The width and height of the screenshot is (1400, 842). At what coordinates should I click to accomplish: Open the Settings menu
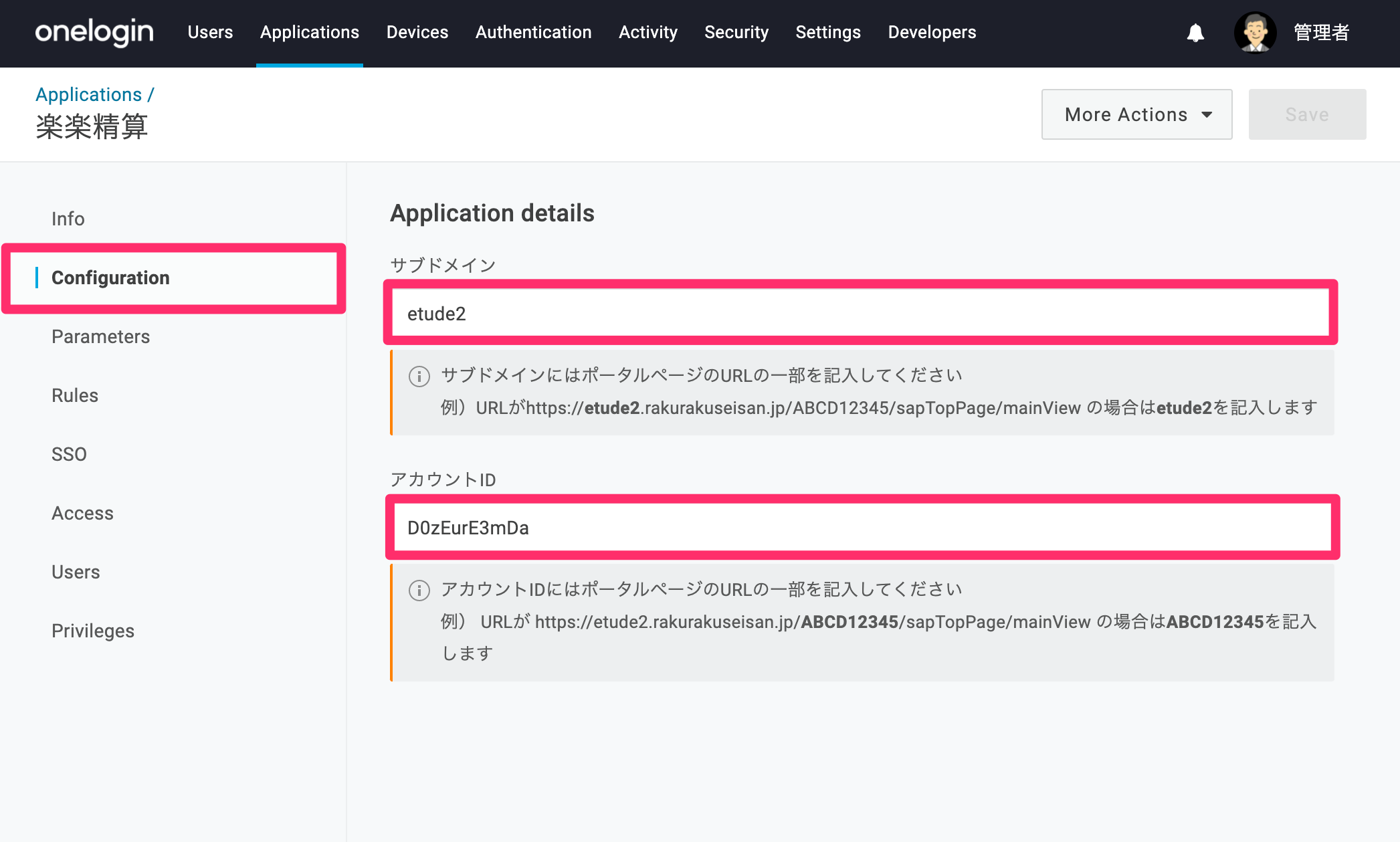pos(828,32)
